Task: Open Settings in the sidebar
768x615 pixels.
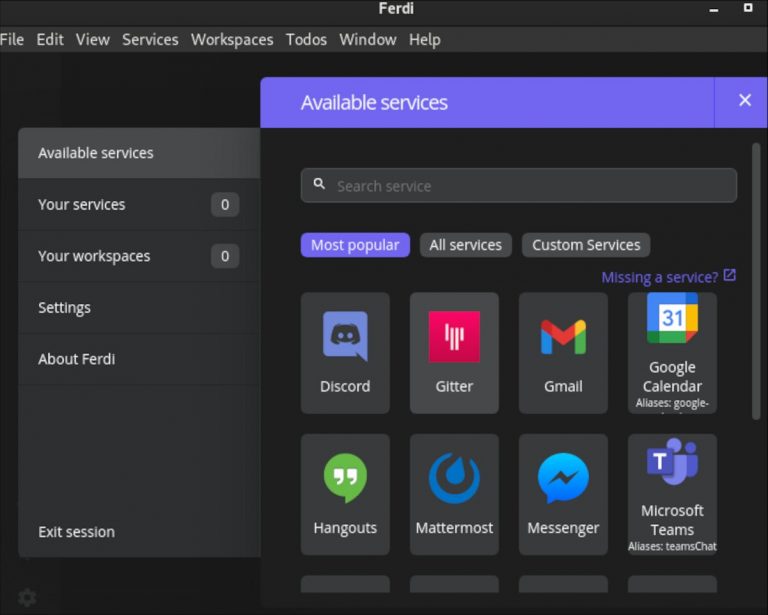Action: tap(64, 308)
